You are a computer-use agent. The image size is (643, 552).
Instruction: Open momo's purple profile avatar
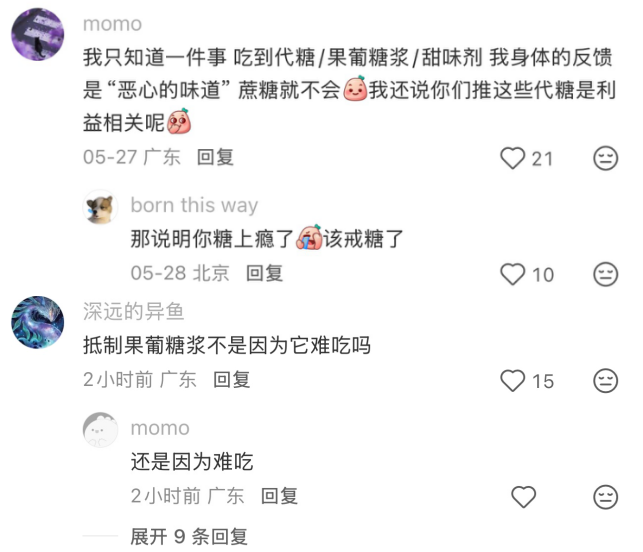(38, 34)
